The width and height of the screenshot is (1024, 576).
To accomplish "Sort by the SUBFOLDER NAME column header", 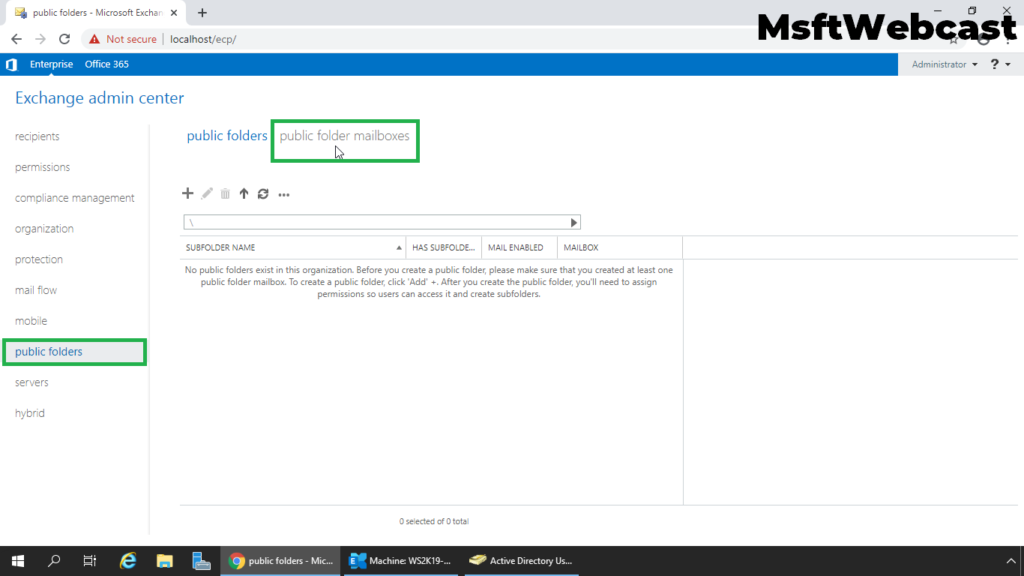I will pyautogui.click(x=293, y=248).
